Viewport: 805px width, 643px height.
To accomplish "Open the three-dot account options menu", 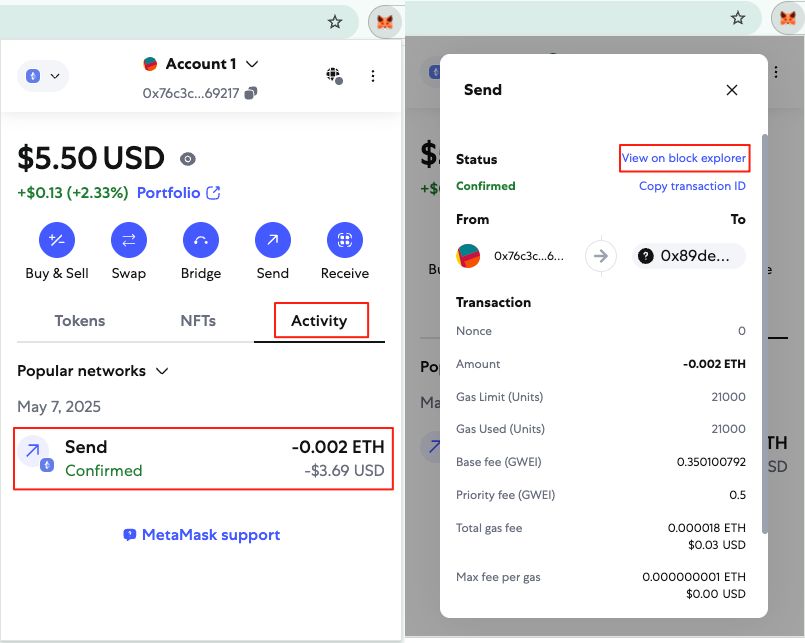I will click(x=372, y=76).
